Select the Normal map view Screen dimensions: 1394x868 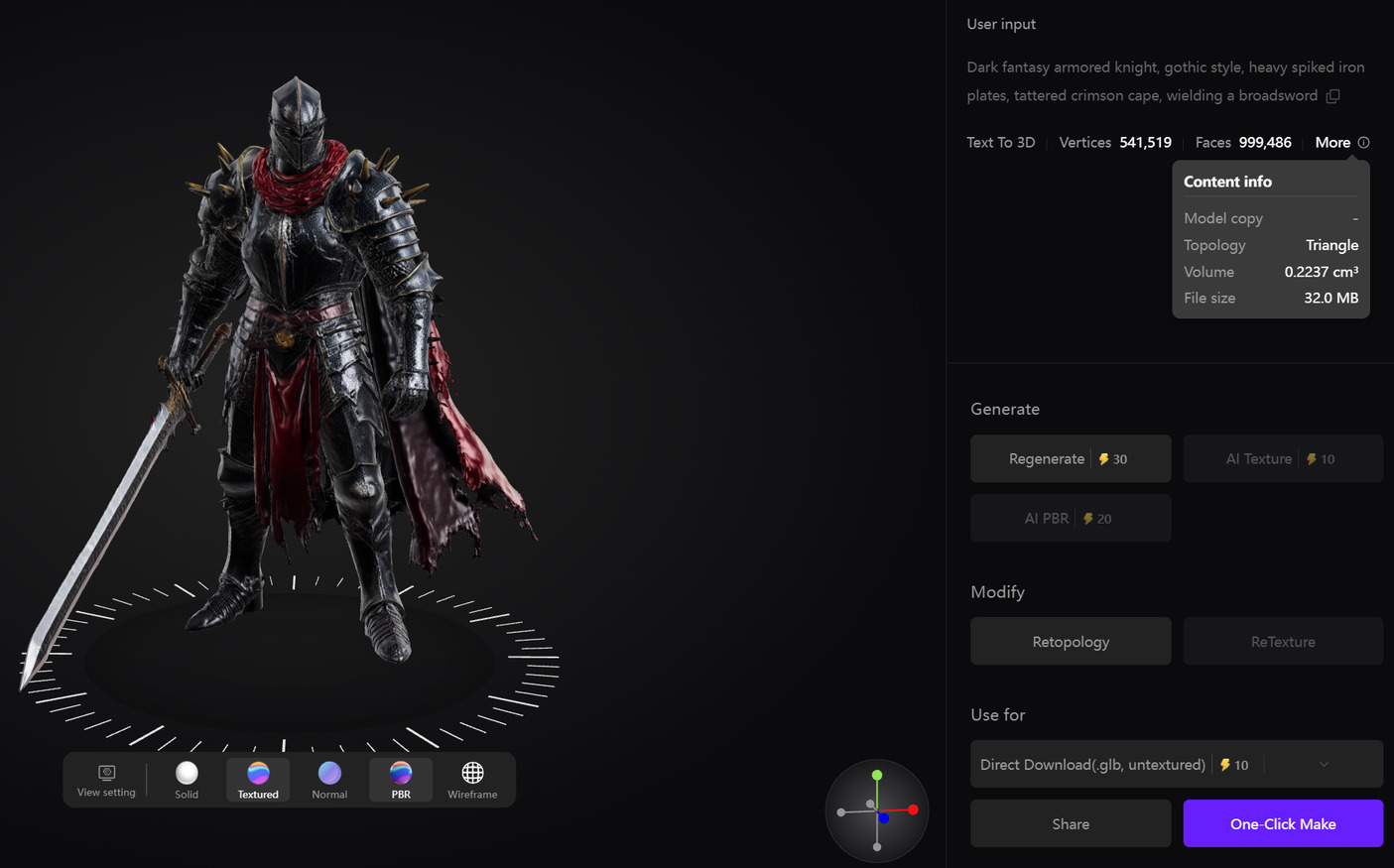[x=328, y=779]
